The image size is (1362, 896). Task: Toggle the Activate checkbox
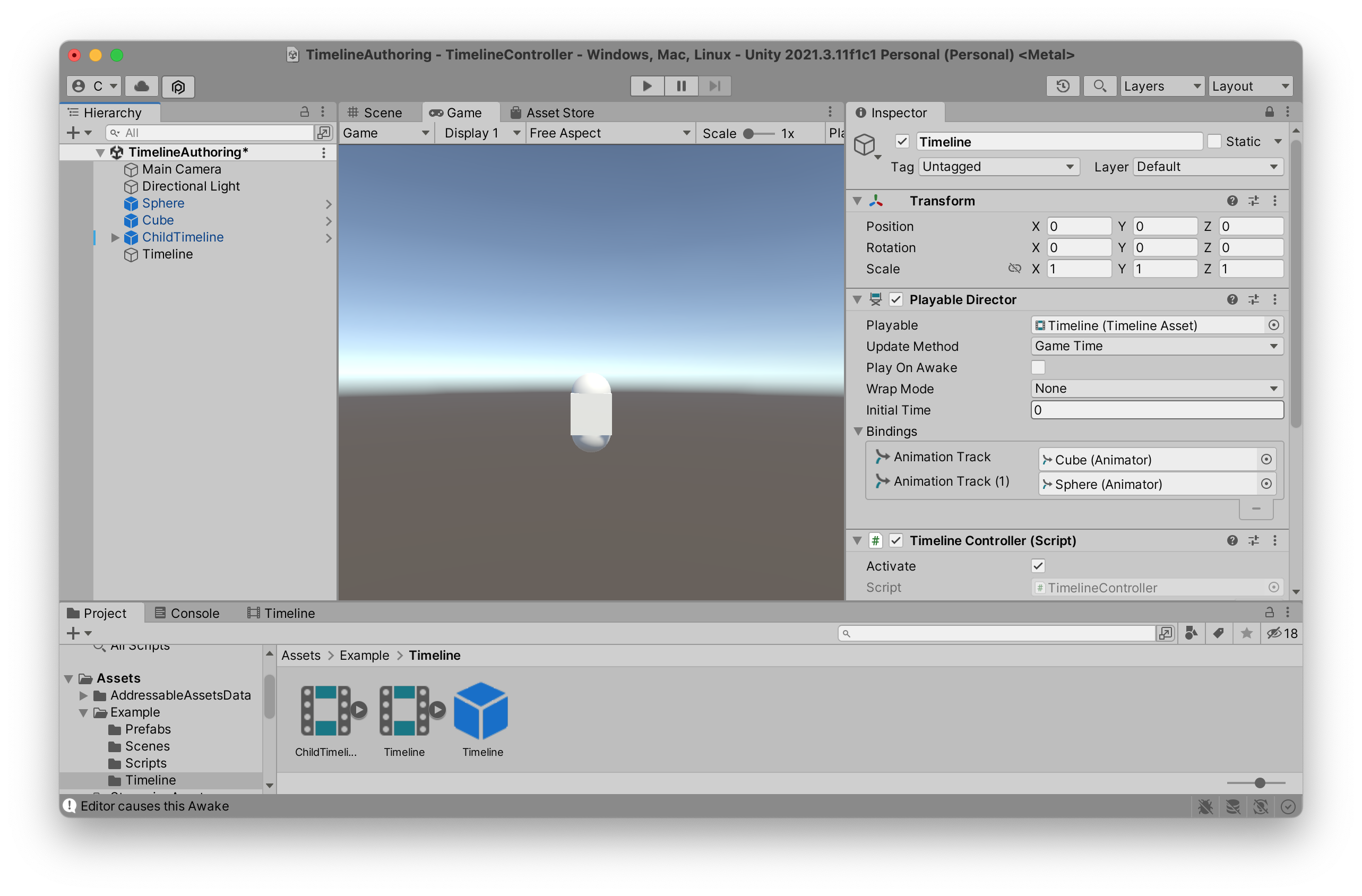[1038, 566]
